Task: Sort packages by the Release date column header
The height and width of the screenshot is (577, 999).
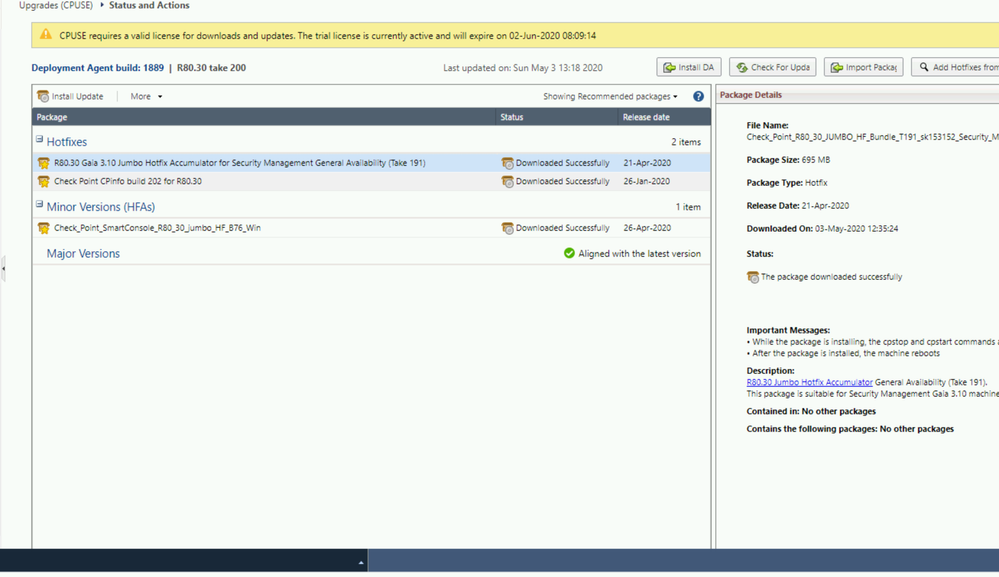Action: pyautogui.click(x=646, y=117)
